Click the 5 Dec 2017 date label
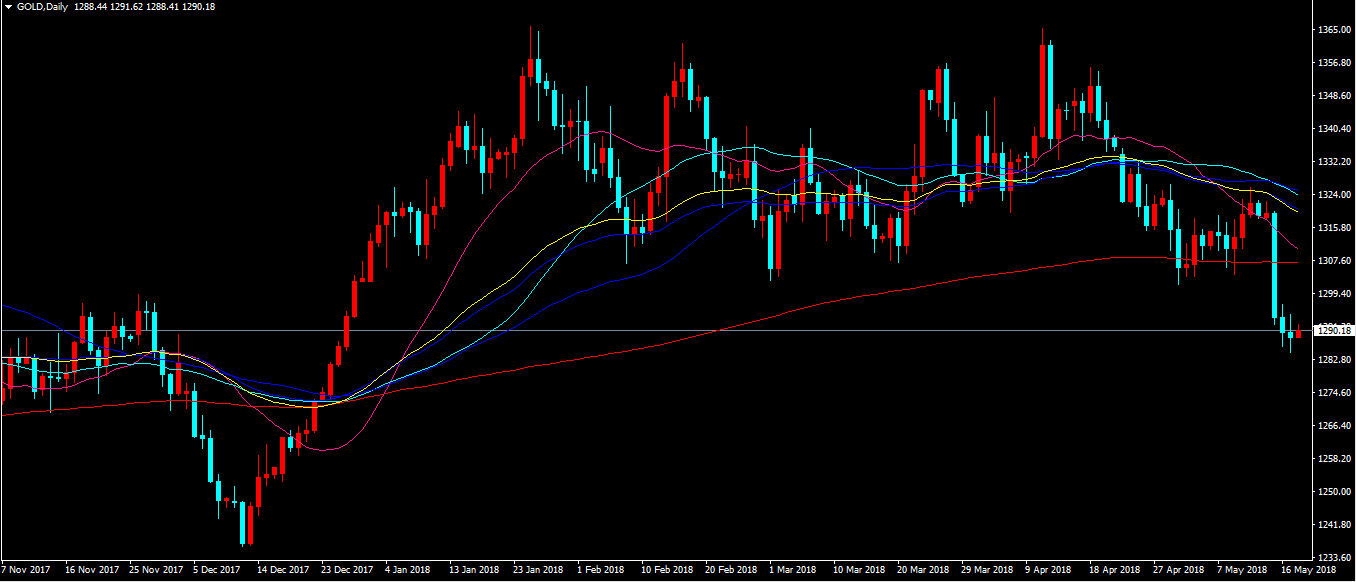 [217, 570]
